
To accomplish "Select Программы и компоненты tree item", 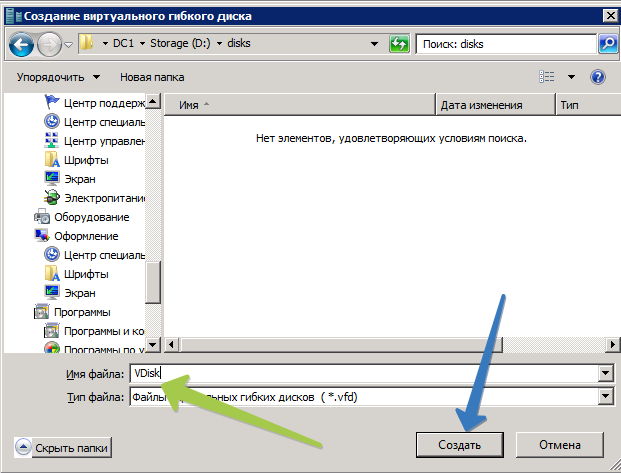I will coord(94,331).
